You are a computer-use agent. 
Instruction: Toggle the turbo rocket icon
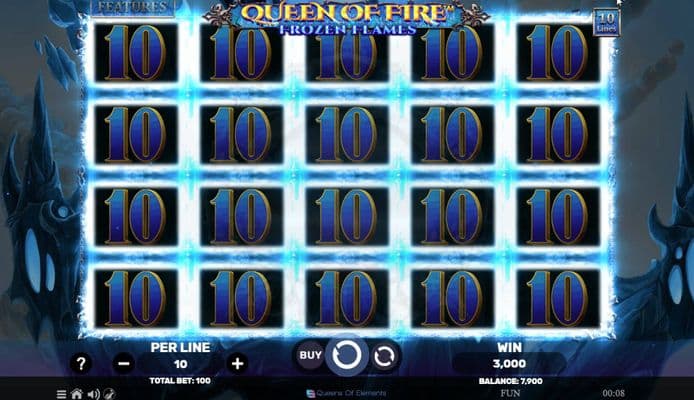109,394
